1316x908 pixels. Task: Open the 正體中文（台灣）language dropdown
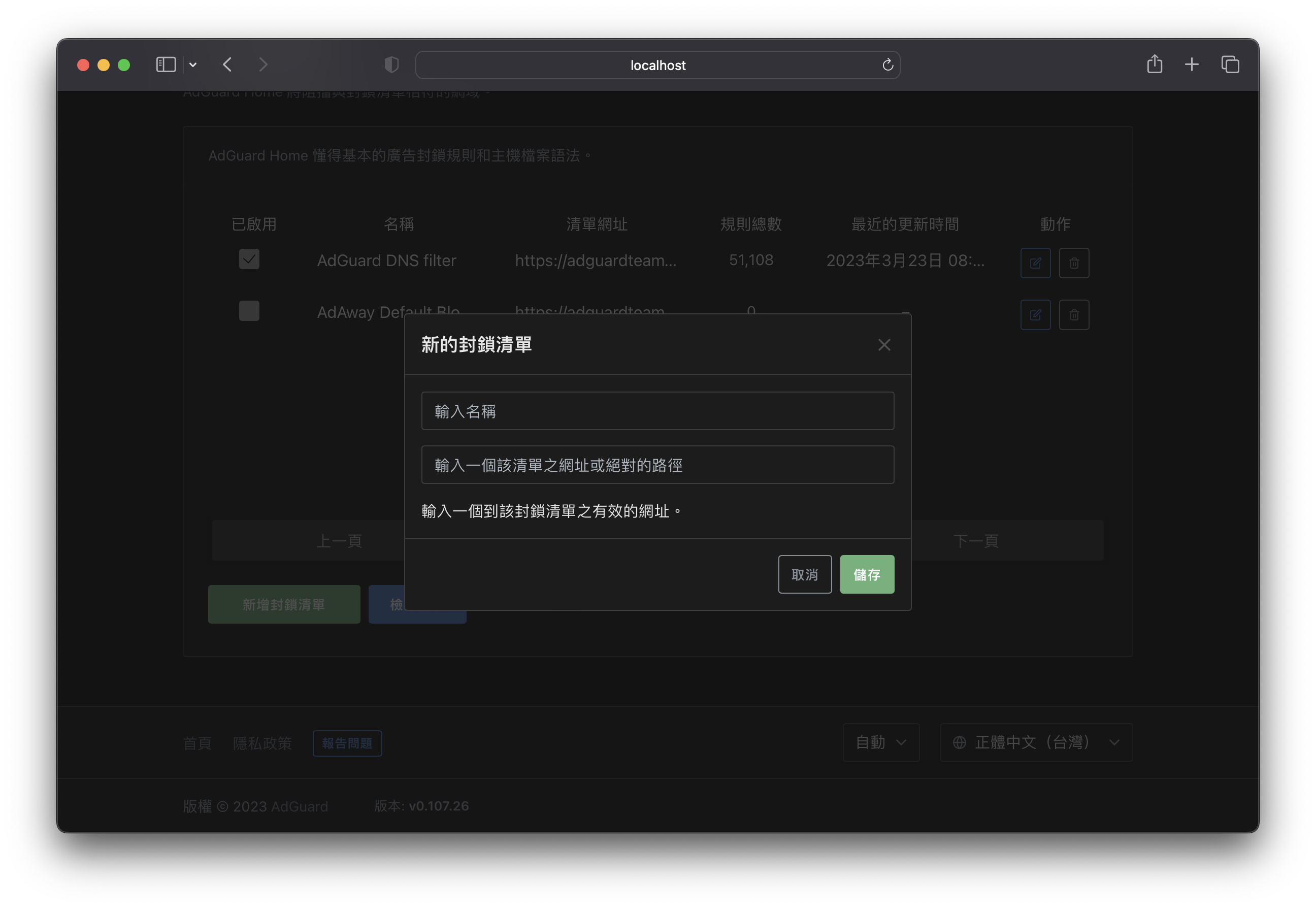[1036, 742]
